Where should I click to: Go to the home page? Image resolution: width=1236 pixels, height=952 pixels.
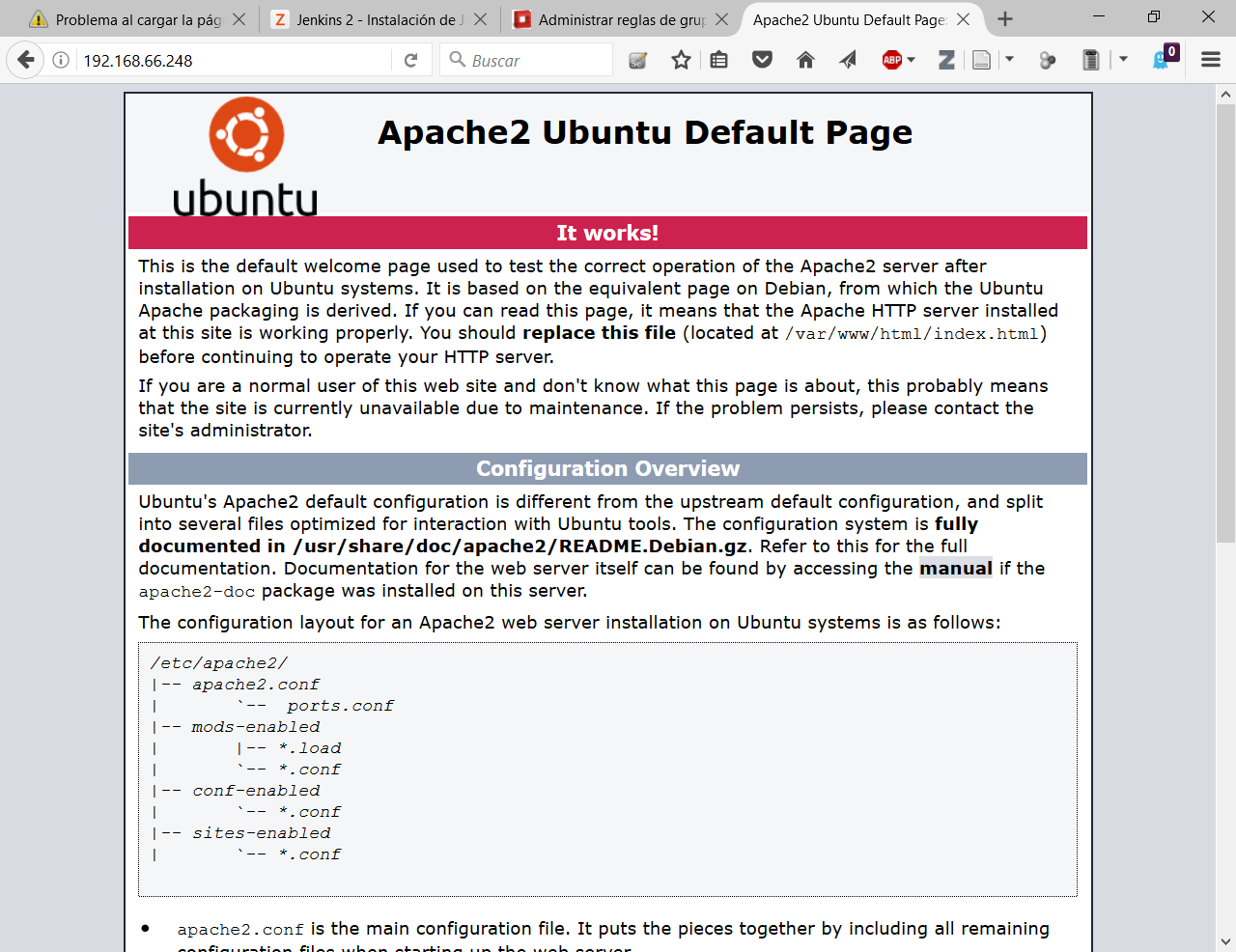[x=805, y=60]
